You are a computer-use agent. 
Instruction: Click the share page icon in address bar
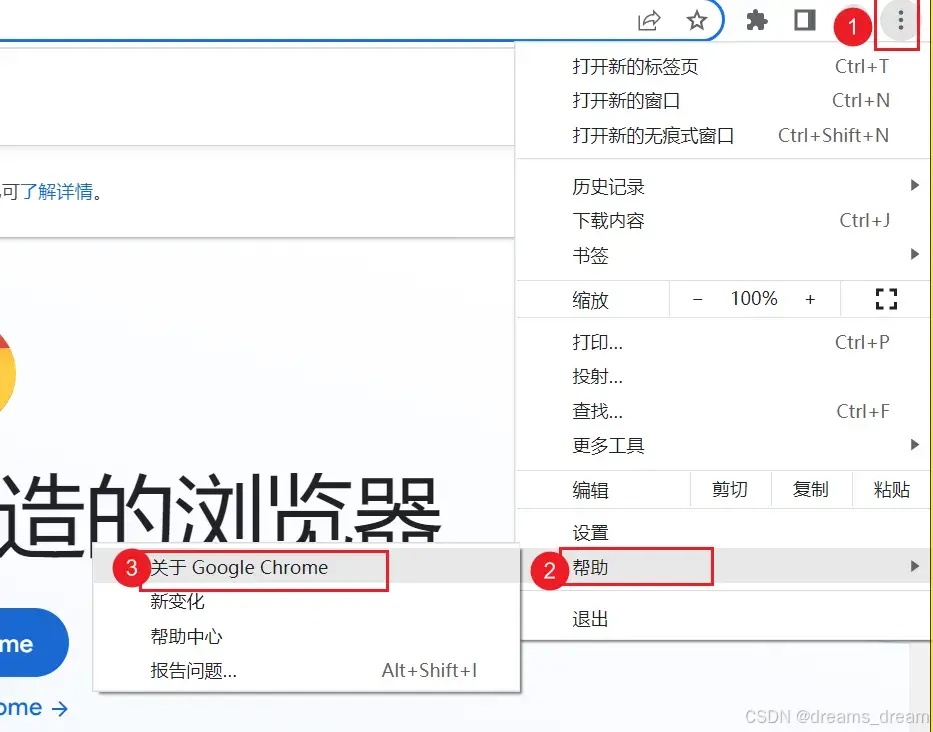(x=649, y=21)
